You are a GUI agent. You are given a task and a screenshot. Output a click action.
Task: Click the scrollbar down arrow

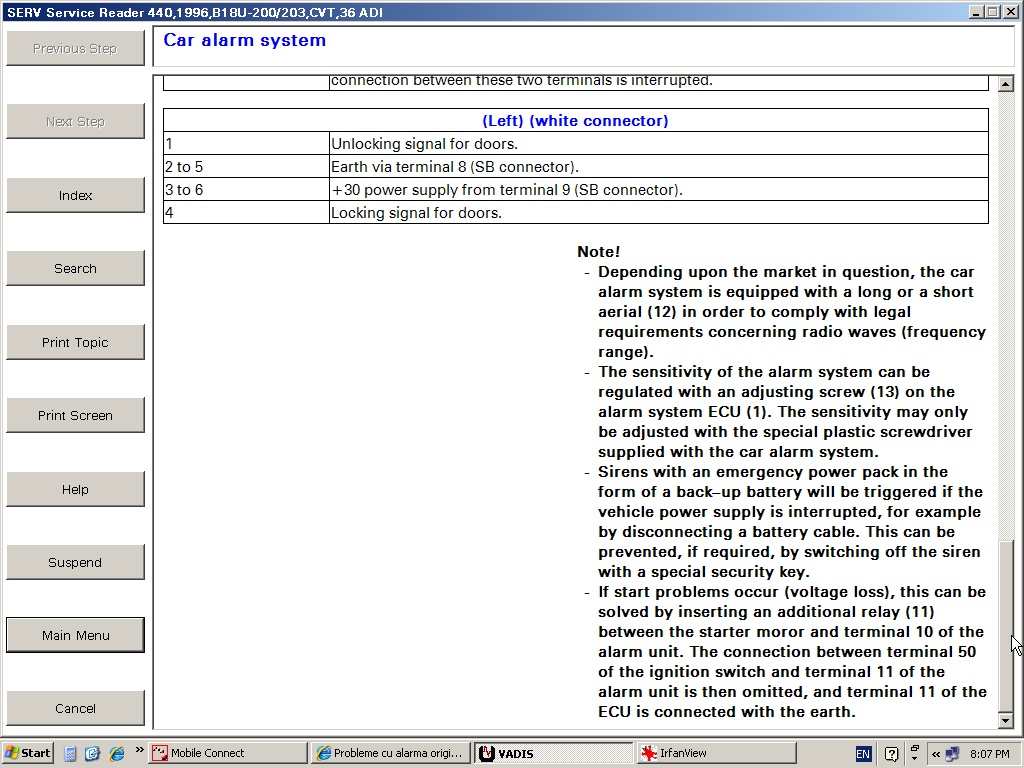tap(1006, 721)
